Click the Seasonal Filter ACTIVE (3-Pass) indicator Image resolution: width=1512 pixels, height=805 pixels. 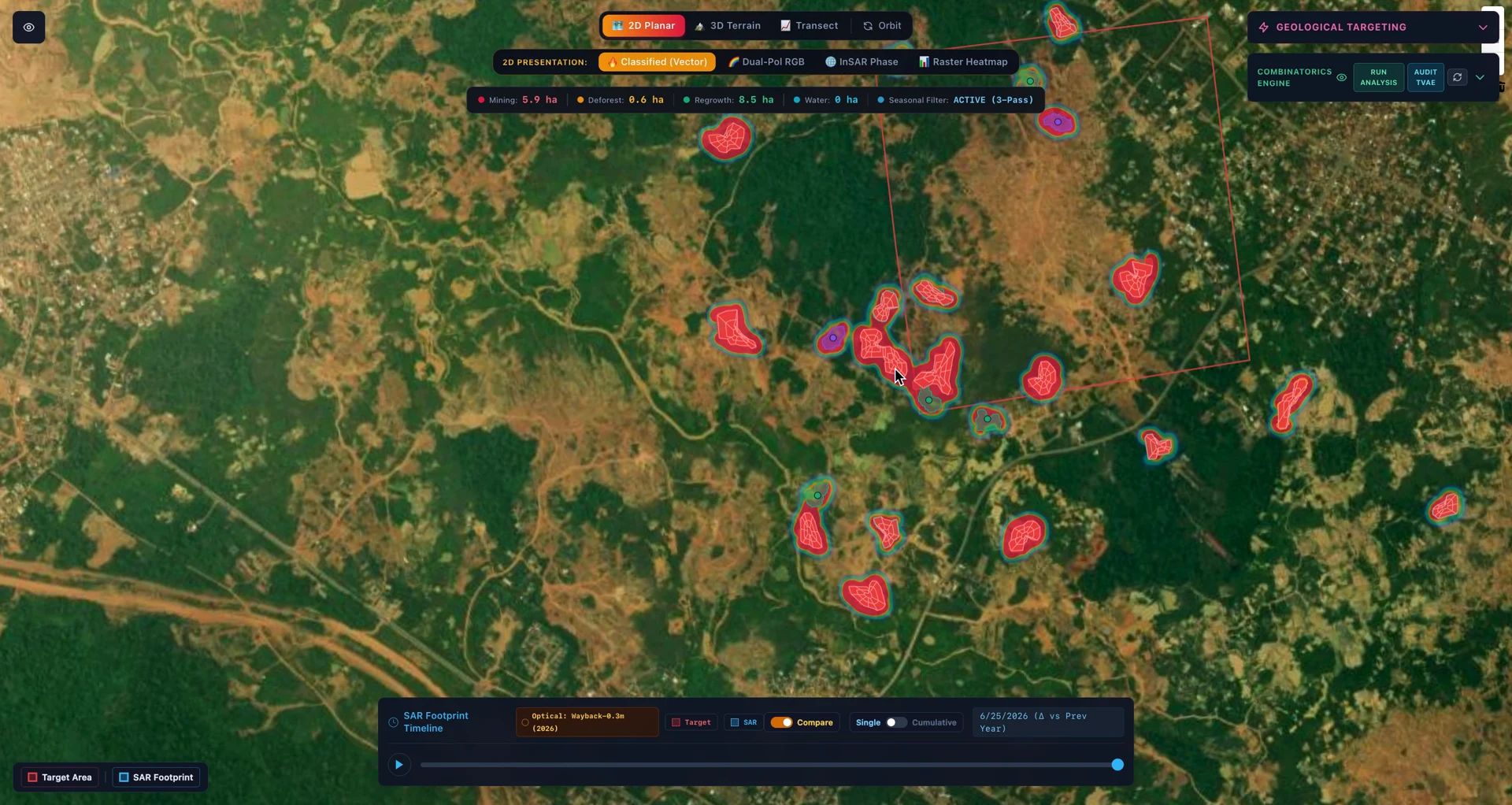point(955,100)
